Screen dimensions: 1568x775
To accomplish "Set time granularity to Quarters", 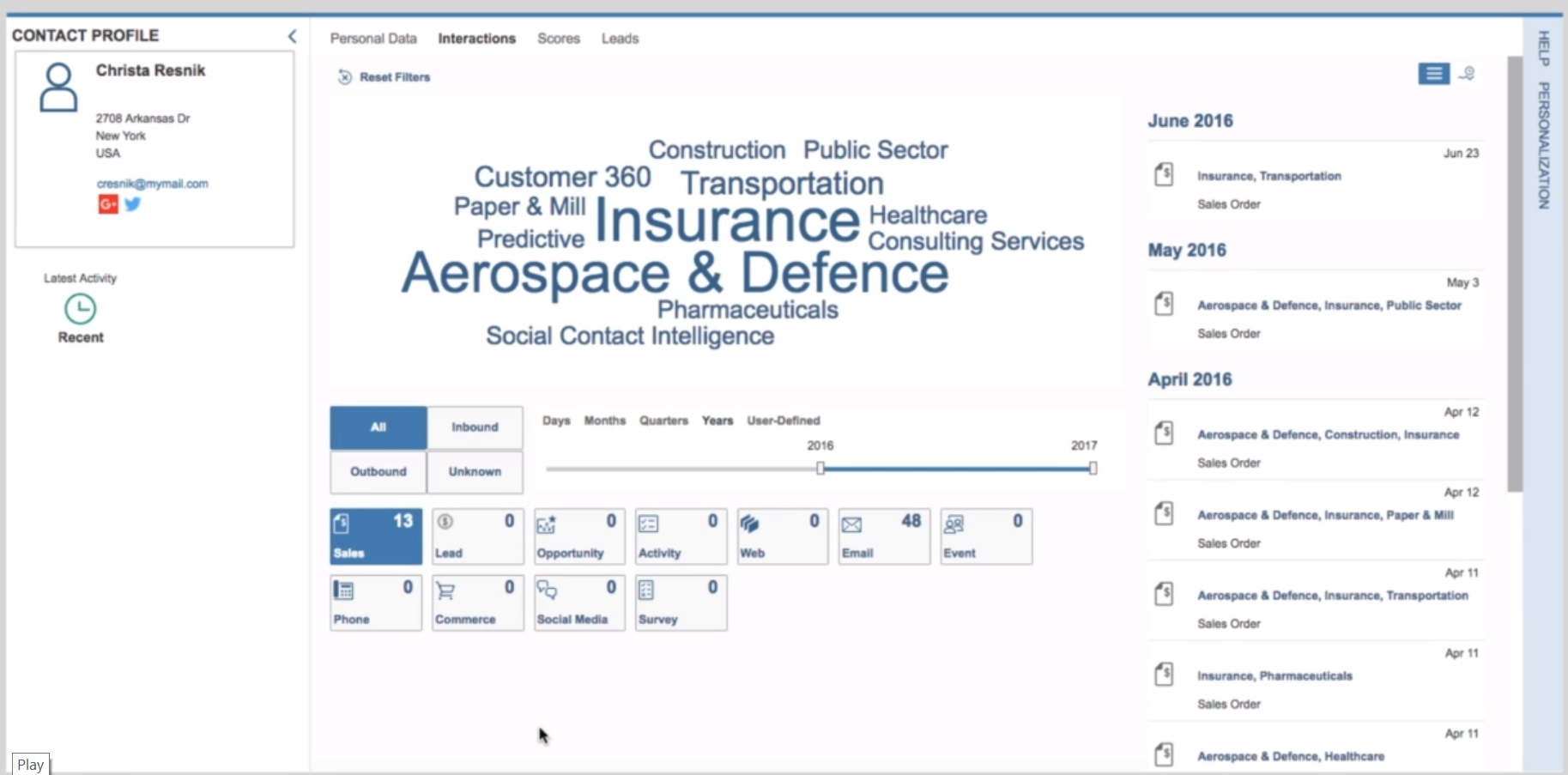I will (x=663, y=421).
